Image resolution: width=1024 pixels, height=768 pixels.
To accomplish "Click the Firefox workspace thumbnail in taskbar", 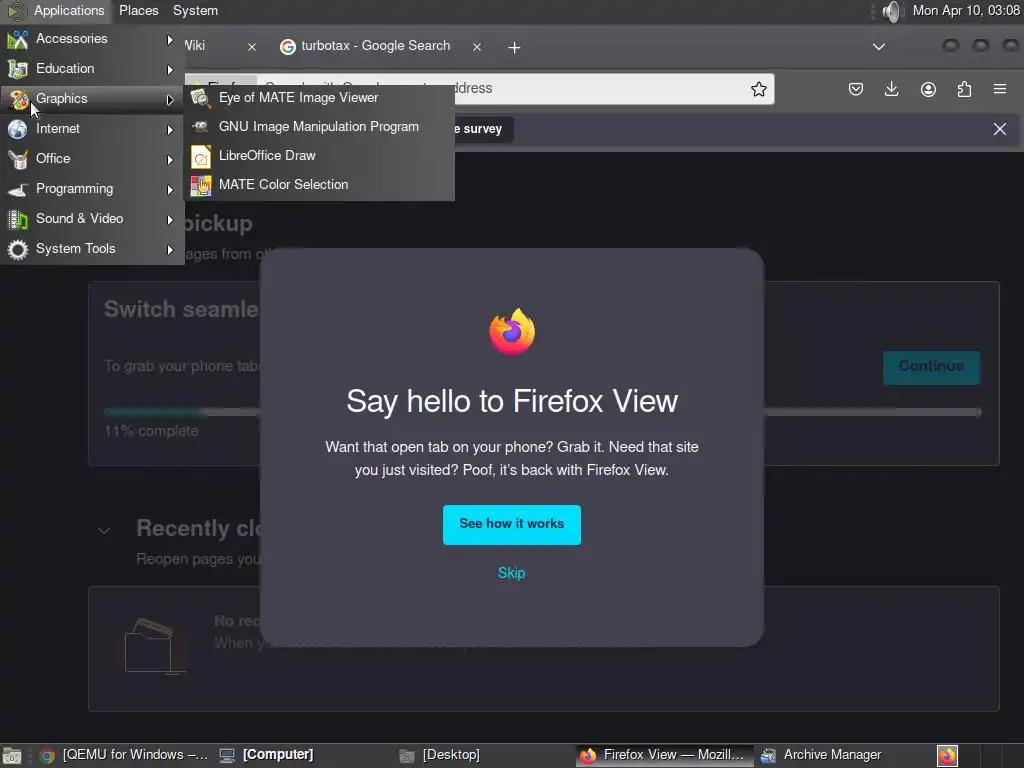I will [948, 756].
